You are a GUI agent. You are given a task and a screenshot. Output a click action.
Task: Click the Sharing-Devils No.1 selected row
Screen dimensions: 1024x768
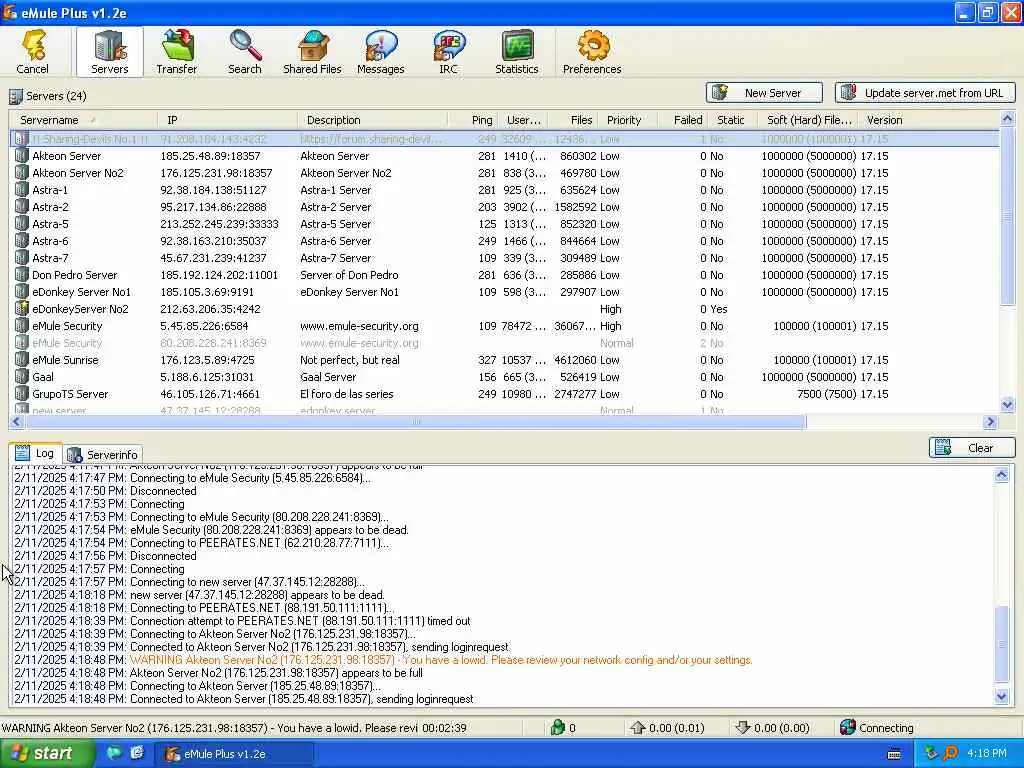point(504,139)
